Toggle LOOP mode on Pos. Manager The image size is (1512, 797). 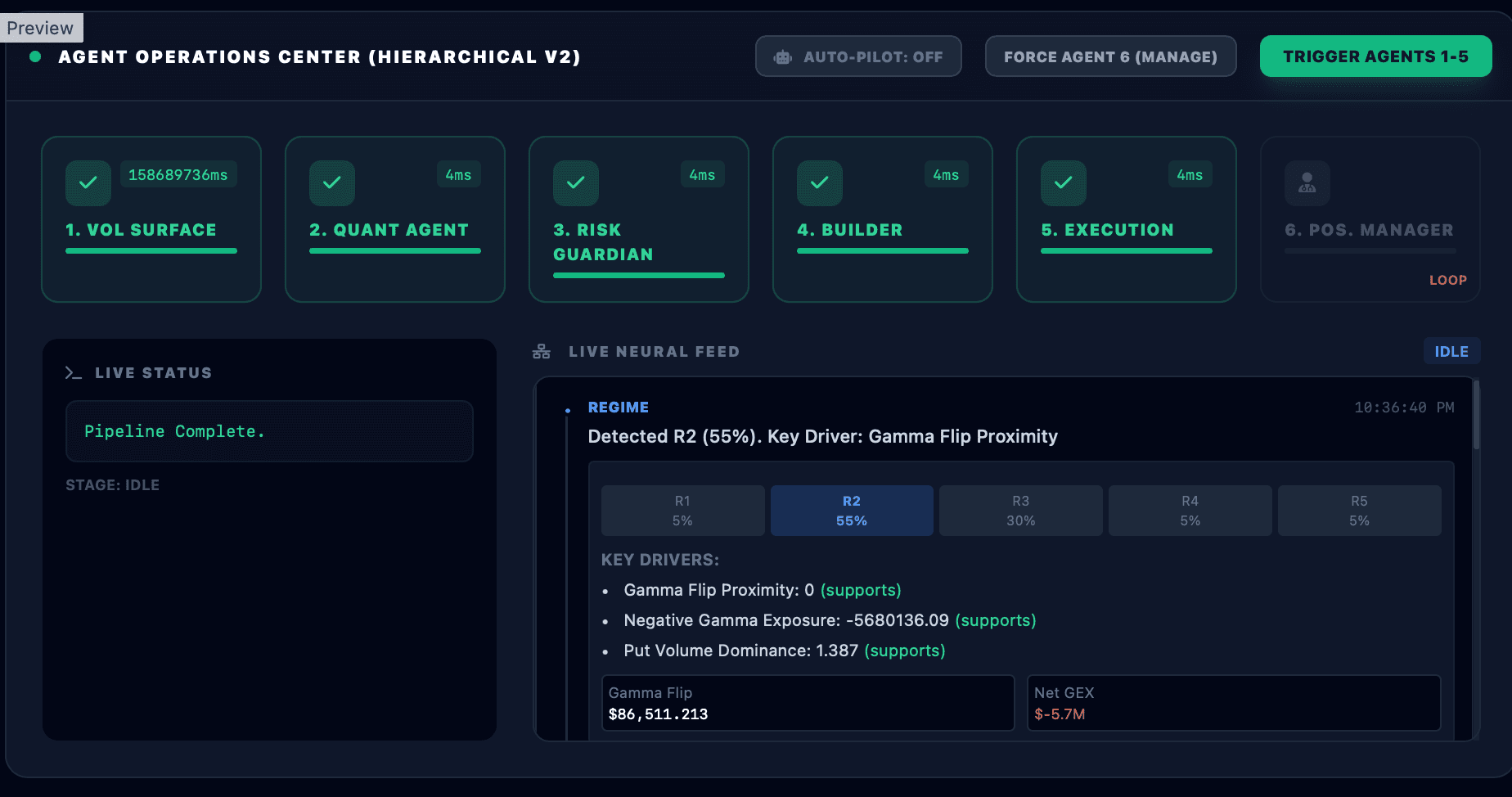click(x=1447, y=280)
